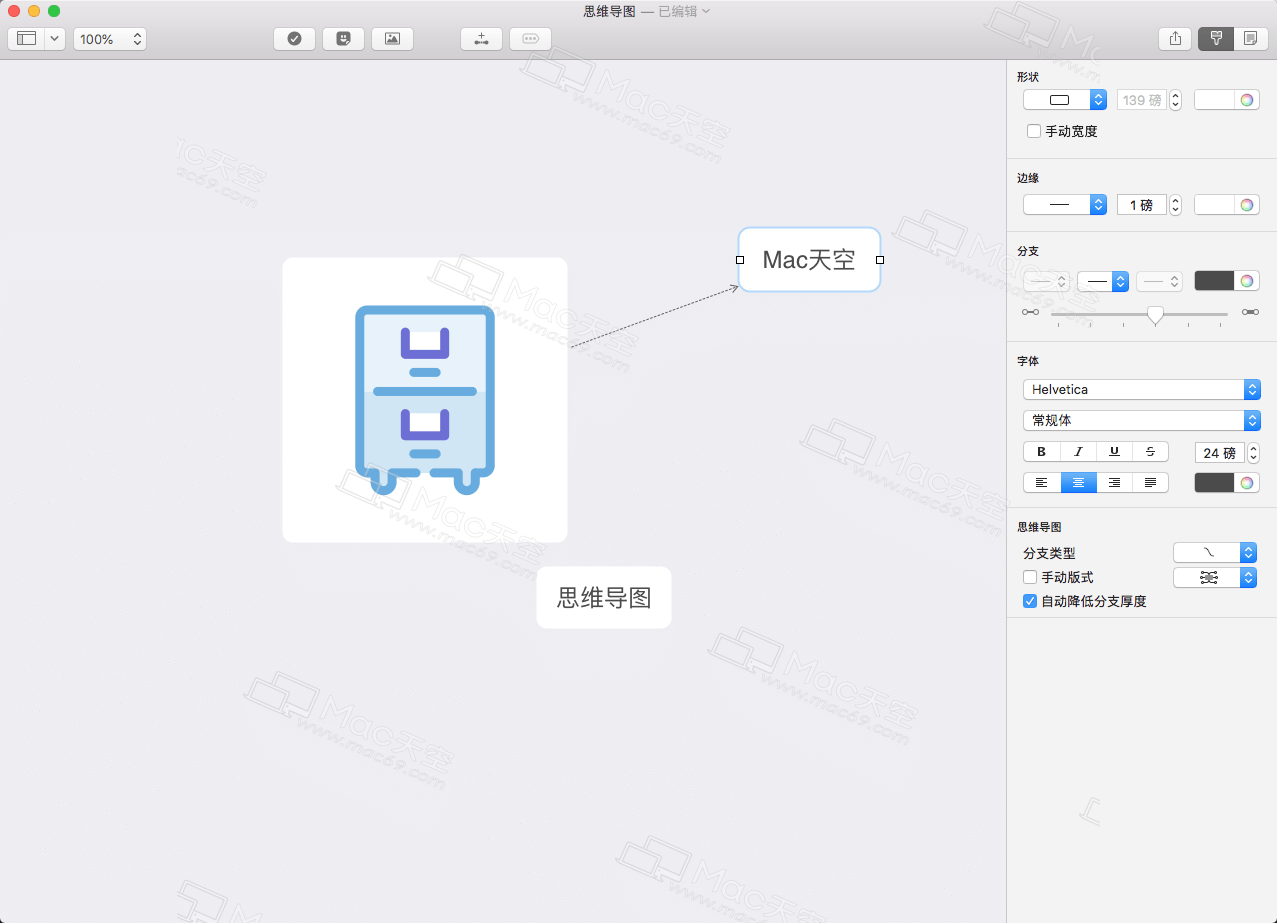Image resolution: width=1277 pixels, height=923 pixels.
Task: Toggle the sidebar visibility icon
Action: pyautogui.click(x=27, y=38)
